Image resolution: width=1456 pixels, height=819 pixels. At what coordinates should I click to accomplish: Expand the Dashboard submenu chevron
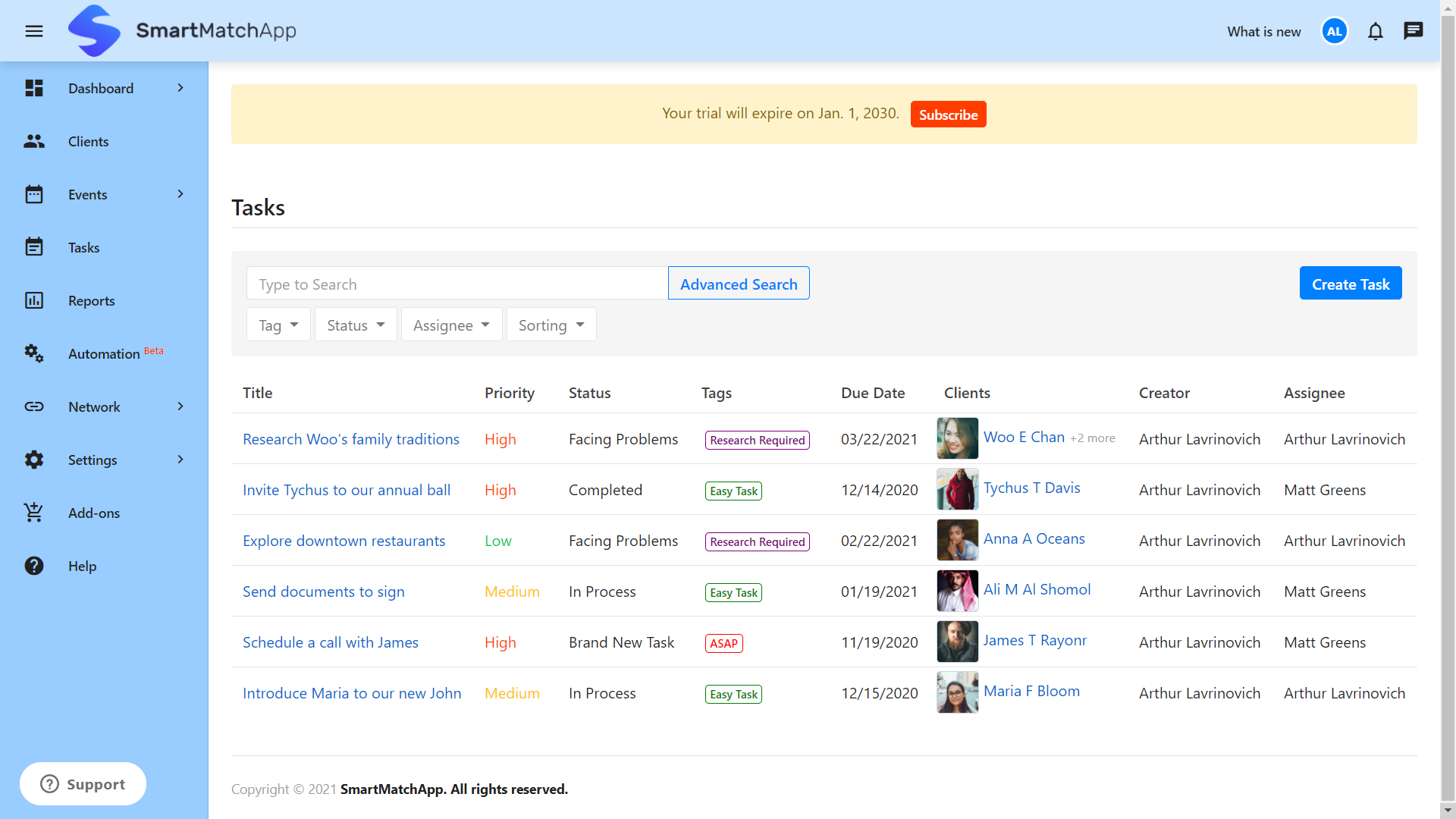pos(180,88)
